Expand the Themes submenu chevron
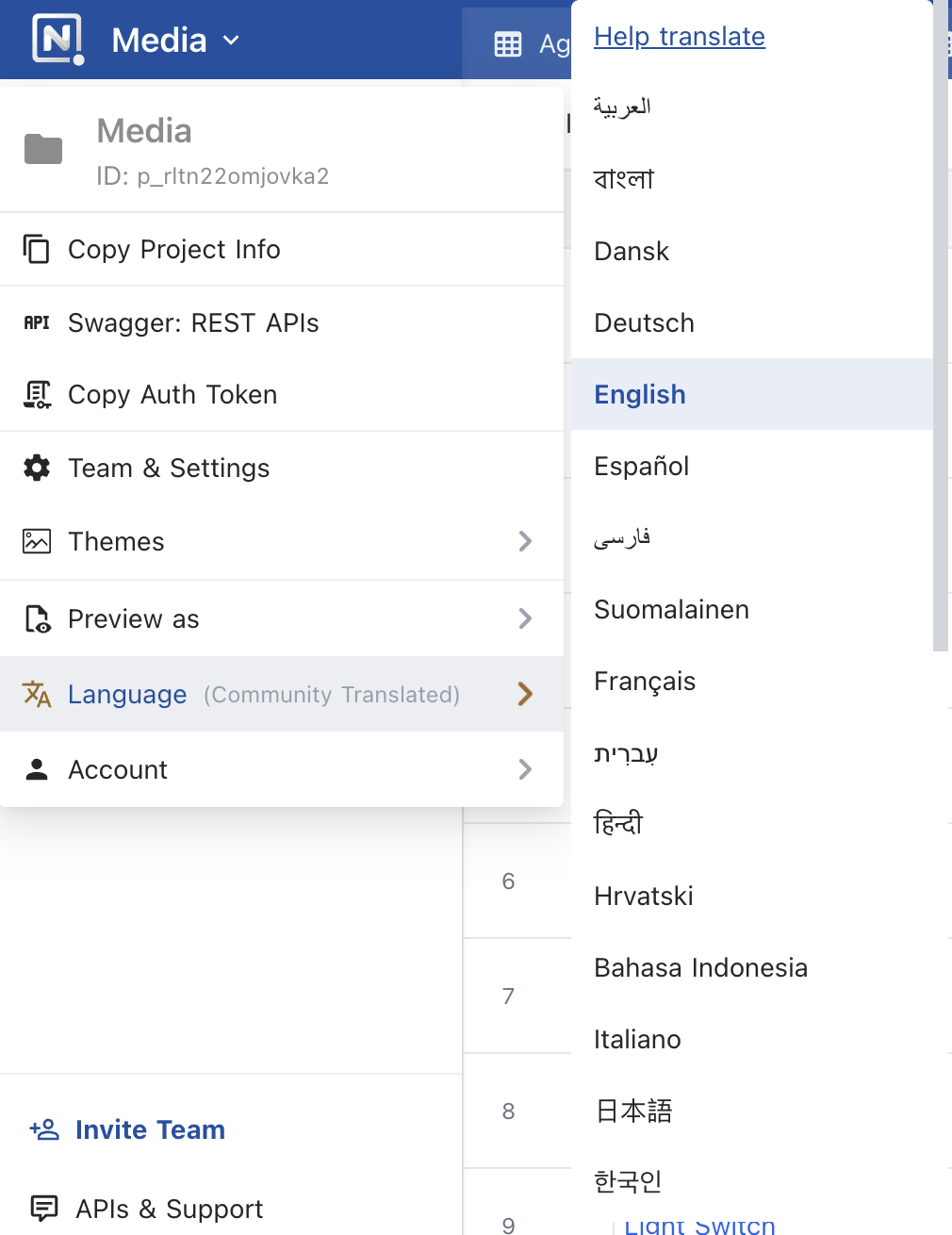Viewport: 952px width, 1235px height. point(526,541)
